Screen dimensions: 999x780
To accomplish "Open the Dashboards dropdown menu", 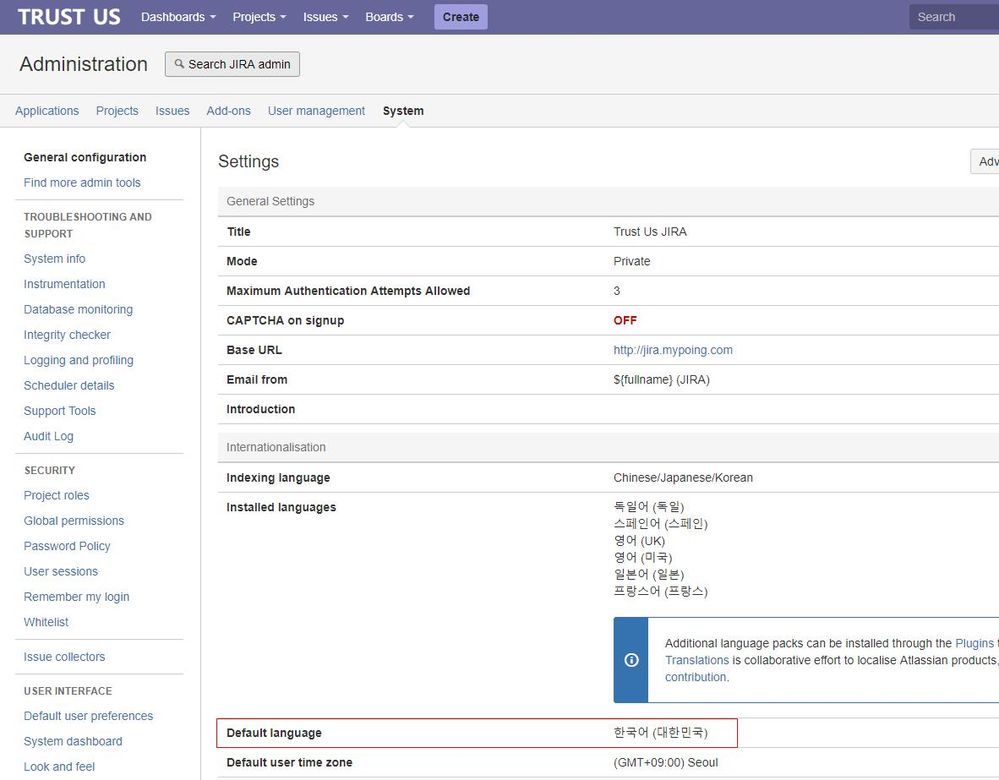I will coord(179,17).
